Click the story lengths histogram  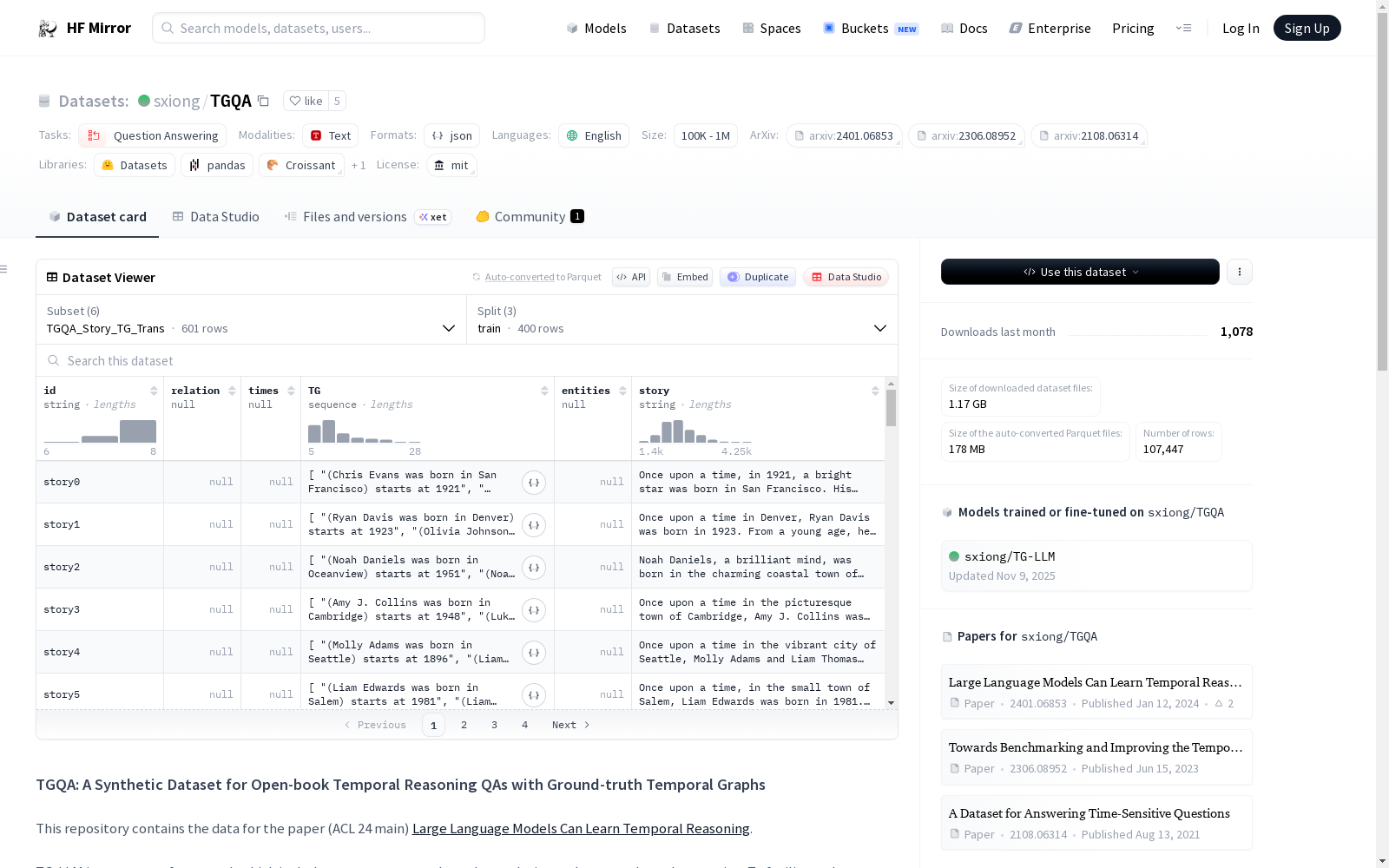tap(695, 431)
